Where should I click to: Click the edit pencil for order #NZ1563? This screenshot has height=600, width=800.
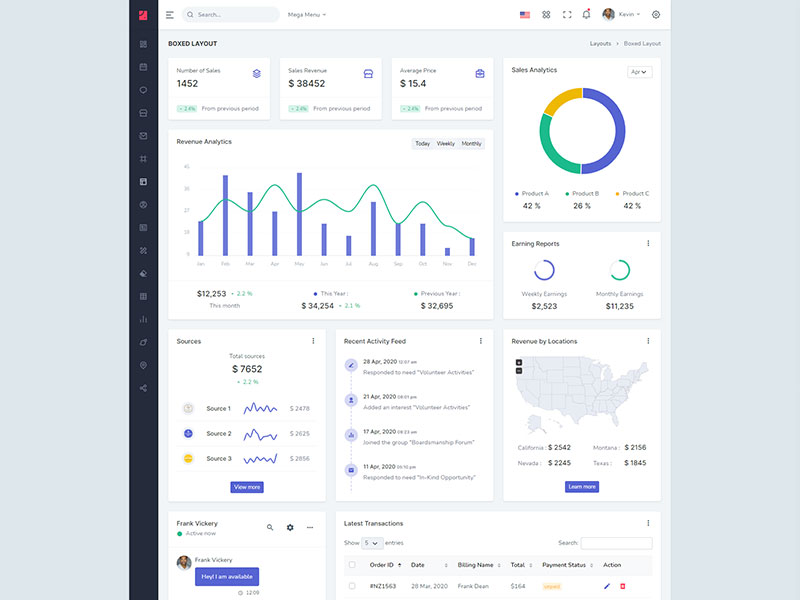point(606,586)
